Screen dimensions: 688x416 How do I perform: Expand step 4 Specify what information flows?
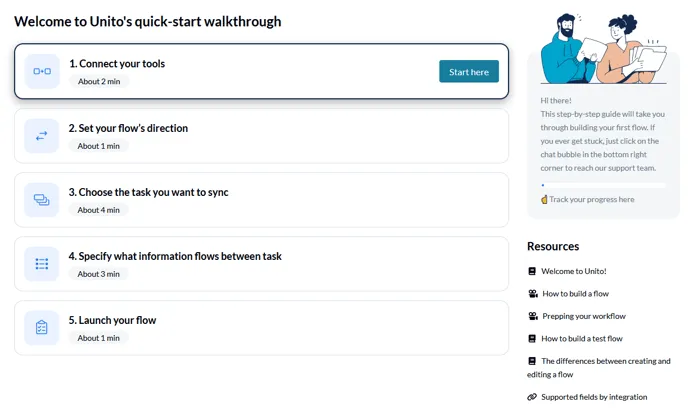point(260,264)
